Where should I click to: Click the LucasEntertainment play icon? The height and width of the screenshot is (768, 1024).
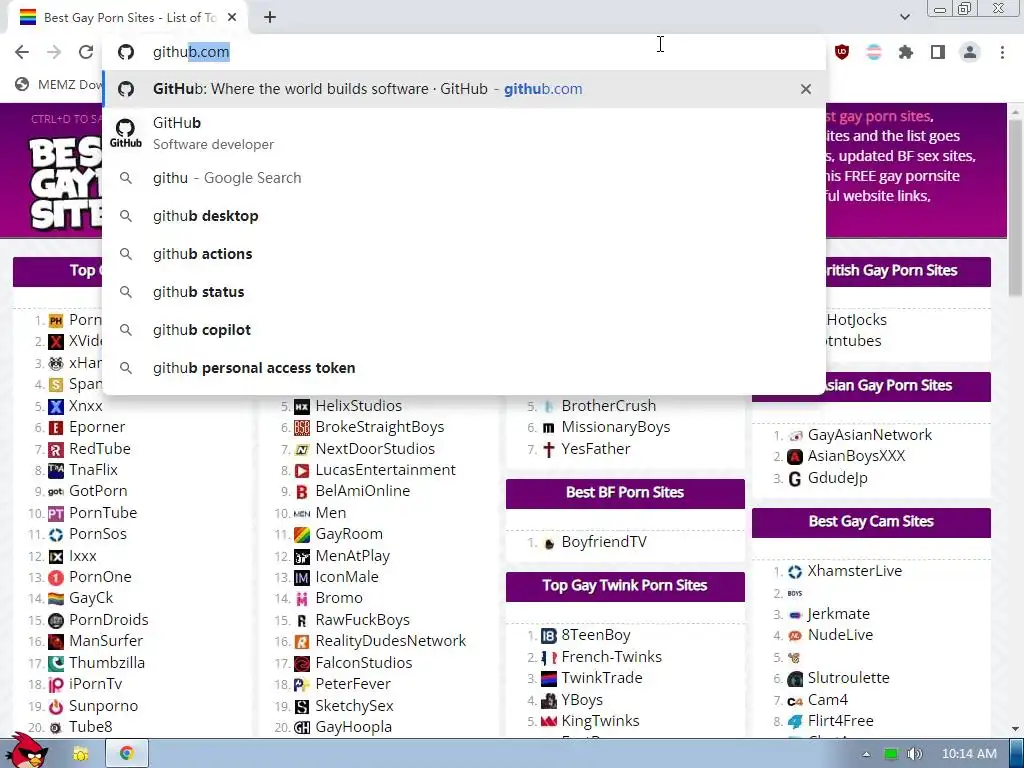[x=302, y=470]
